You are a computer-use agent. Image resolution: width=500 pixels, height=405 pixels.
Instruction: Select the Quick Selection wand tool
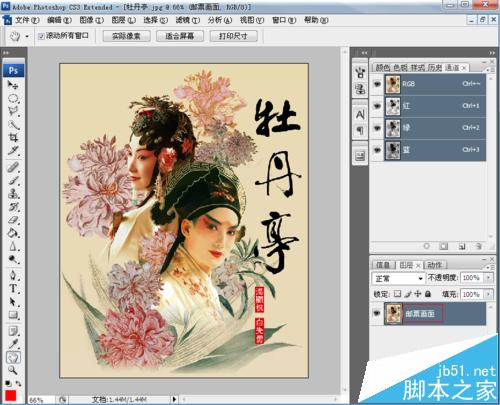(13, 124)
